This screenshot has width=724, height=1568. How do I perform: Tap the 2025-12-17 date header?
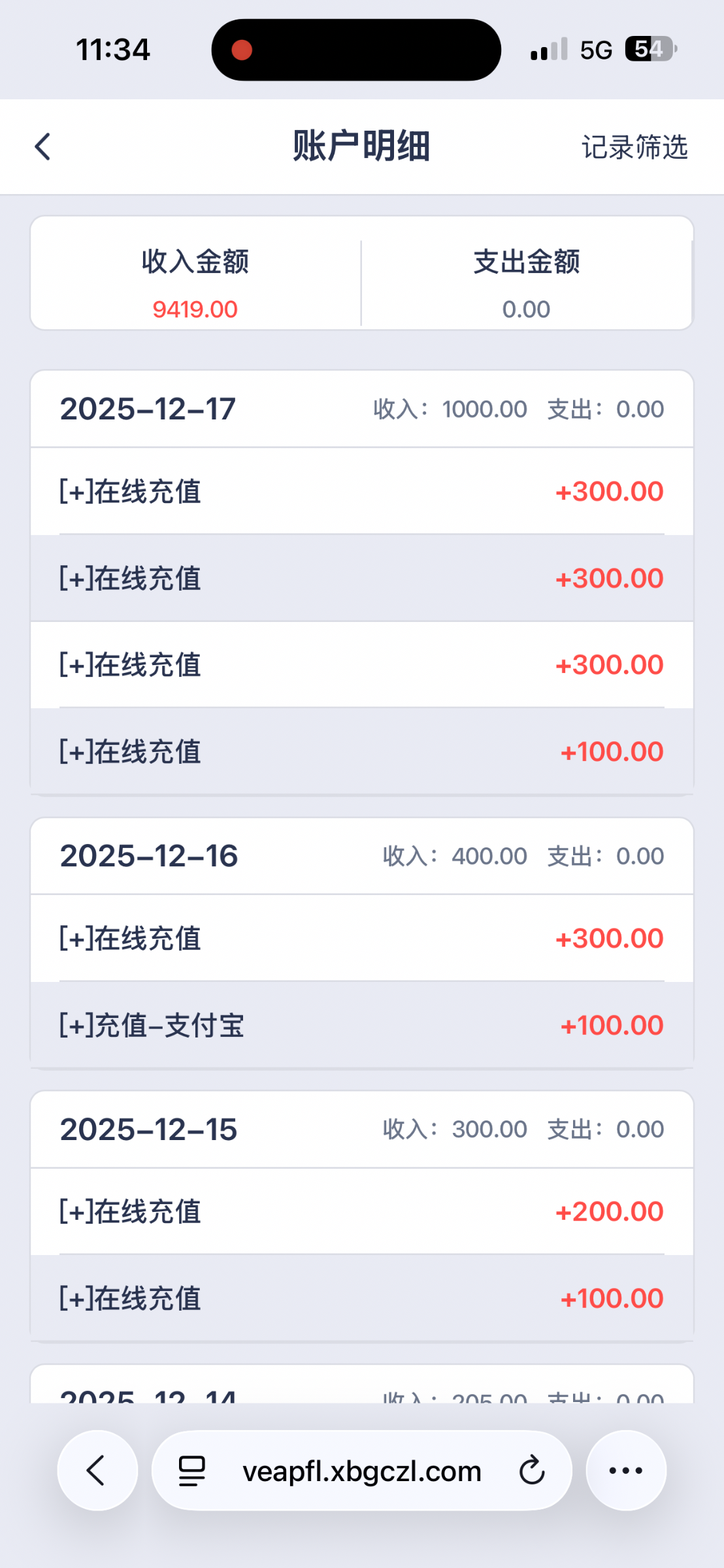click(x=148, y=409)
